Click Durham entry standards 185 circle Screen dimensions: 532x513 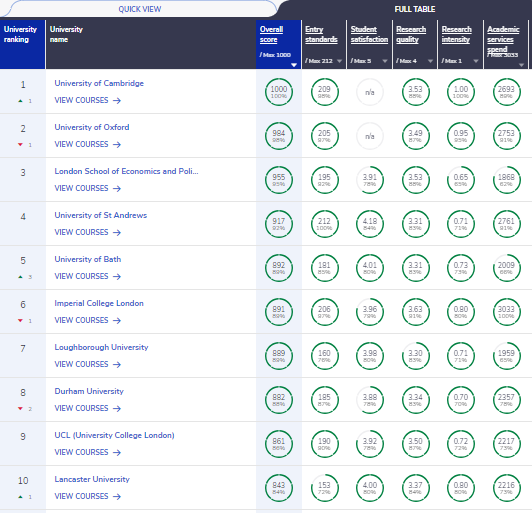(324, 400)
